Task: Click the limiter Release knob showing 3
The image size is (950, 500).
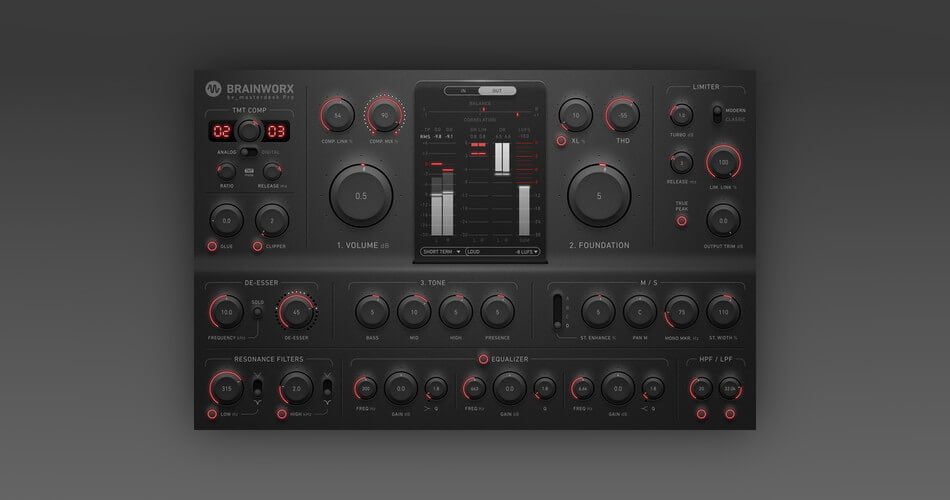Action: [682, 162]
